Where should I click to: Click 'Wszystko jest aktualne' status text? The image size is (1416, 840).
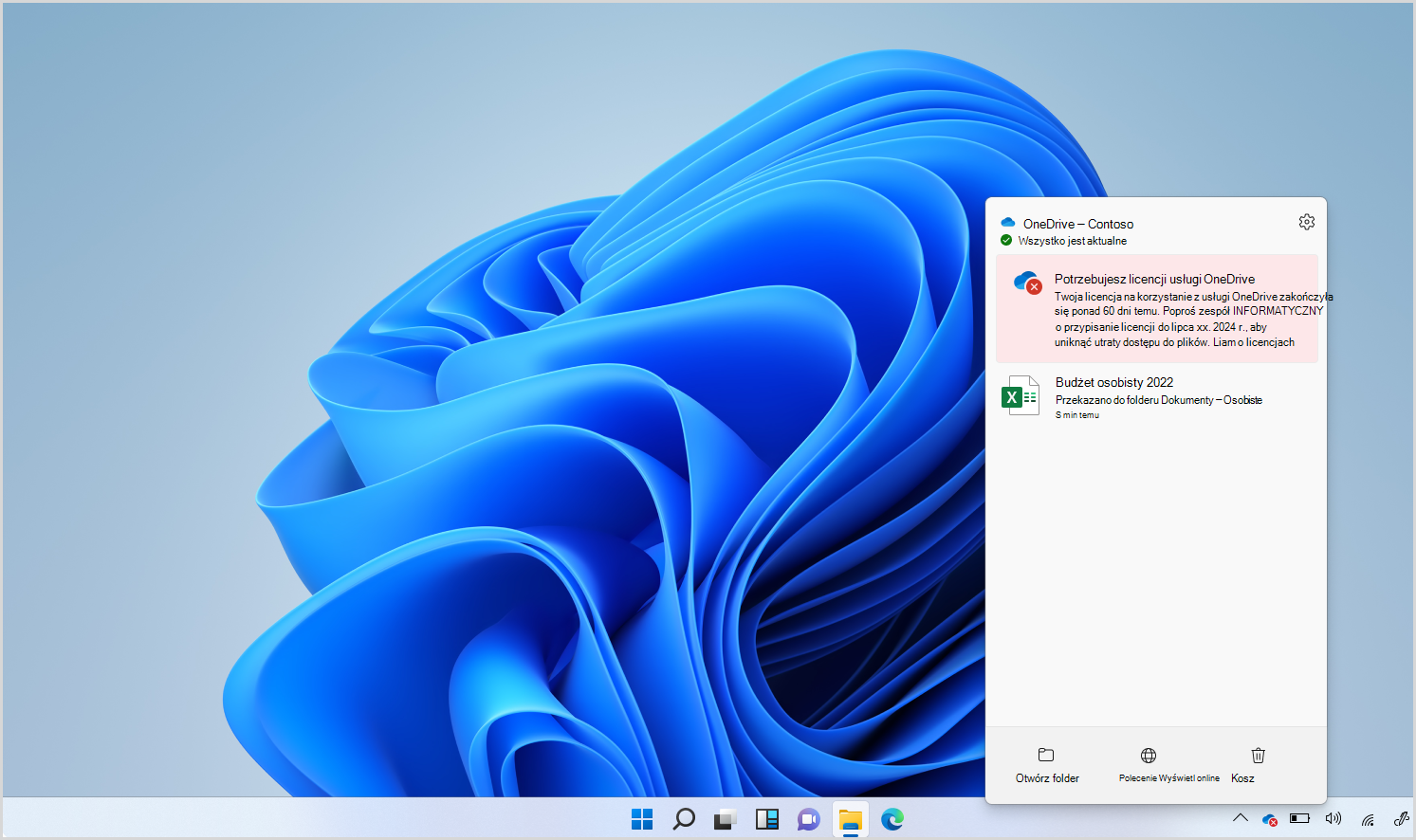[x=1073, y=241]
